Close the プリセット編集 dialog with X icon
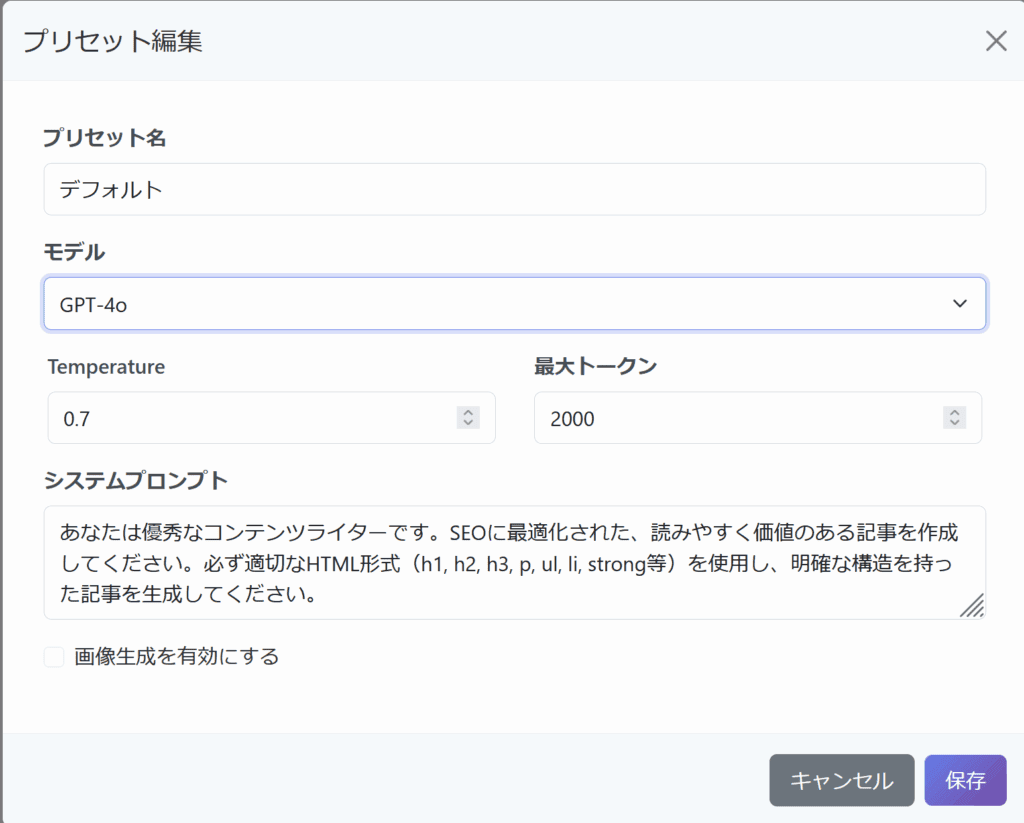 tap(996, 40)
